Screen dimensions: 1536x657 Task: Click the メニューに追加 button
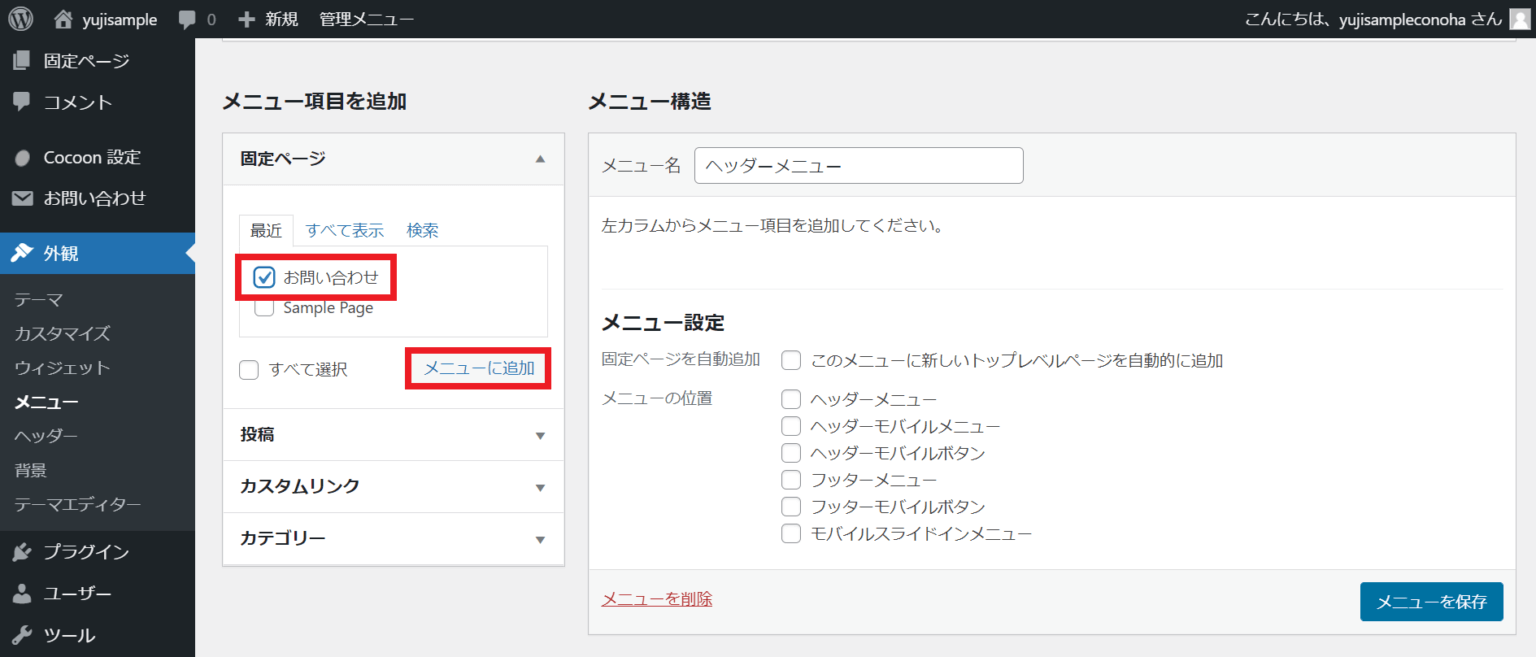pyautogui.click(x=479, y=368)
